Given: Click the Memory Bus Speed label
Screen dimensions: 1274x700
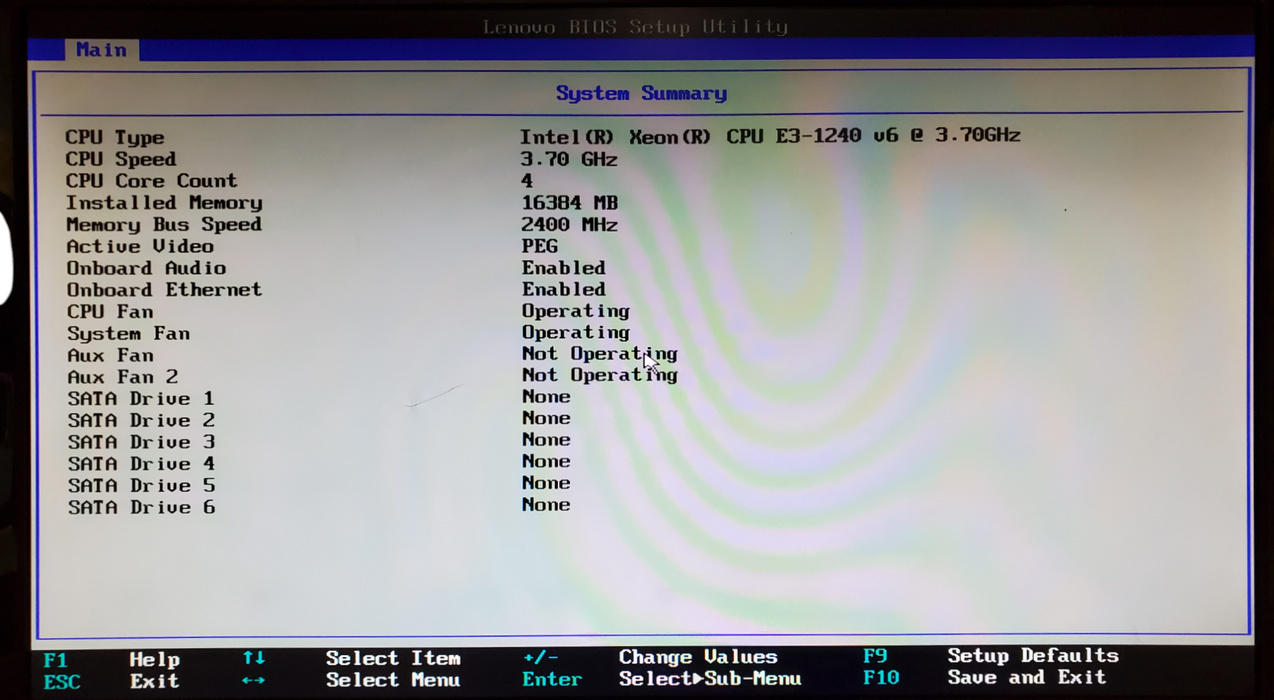Looking at the screenshot, I should click(164, 225).
